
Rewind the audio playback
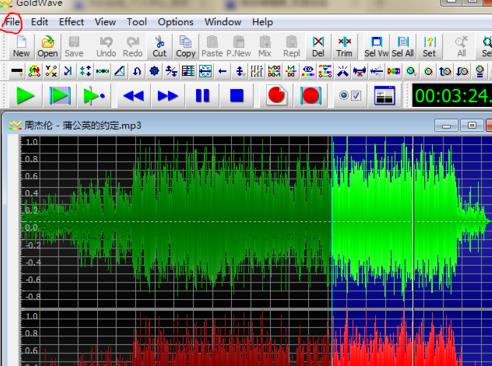tap(133, 96)
